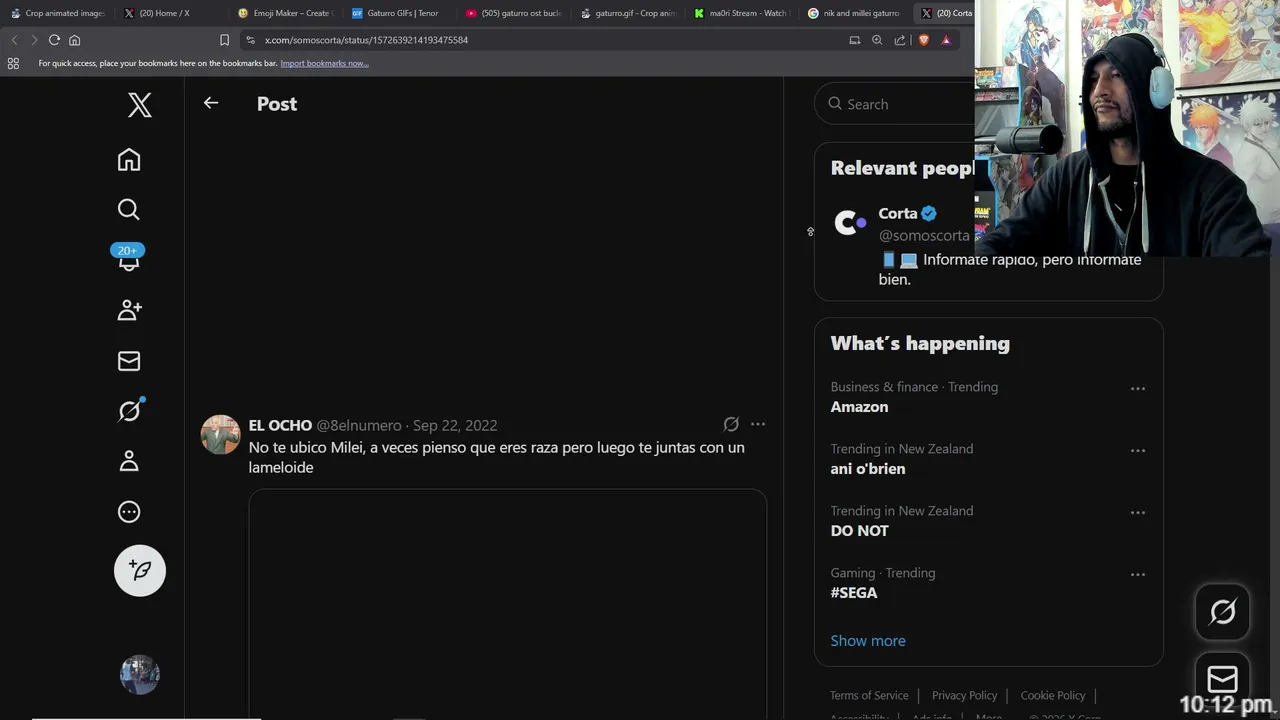Open the tweet's three-dot more menu
The image size is (1280, 720).
(758, 424)
